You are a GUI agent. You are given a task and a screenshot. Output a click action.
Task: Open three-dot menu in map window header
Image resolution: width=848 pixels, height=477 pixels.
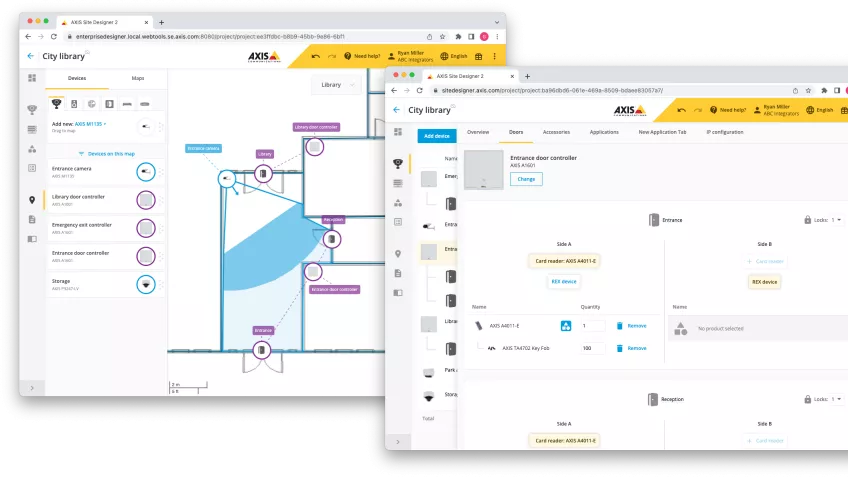[x=494, y=56]
